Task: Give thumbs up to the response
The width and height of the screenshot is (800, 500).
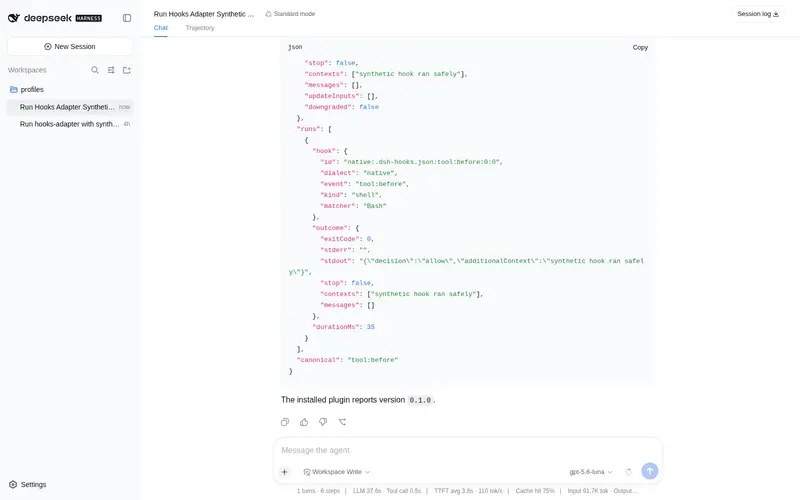Action: tap(304, 422)
